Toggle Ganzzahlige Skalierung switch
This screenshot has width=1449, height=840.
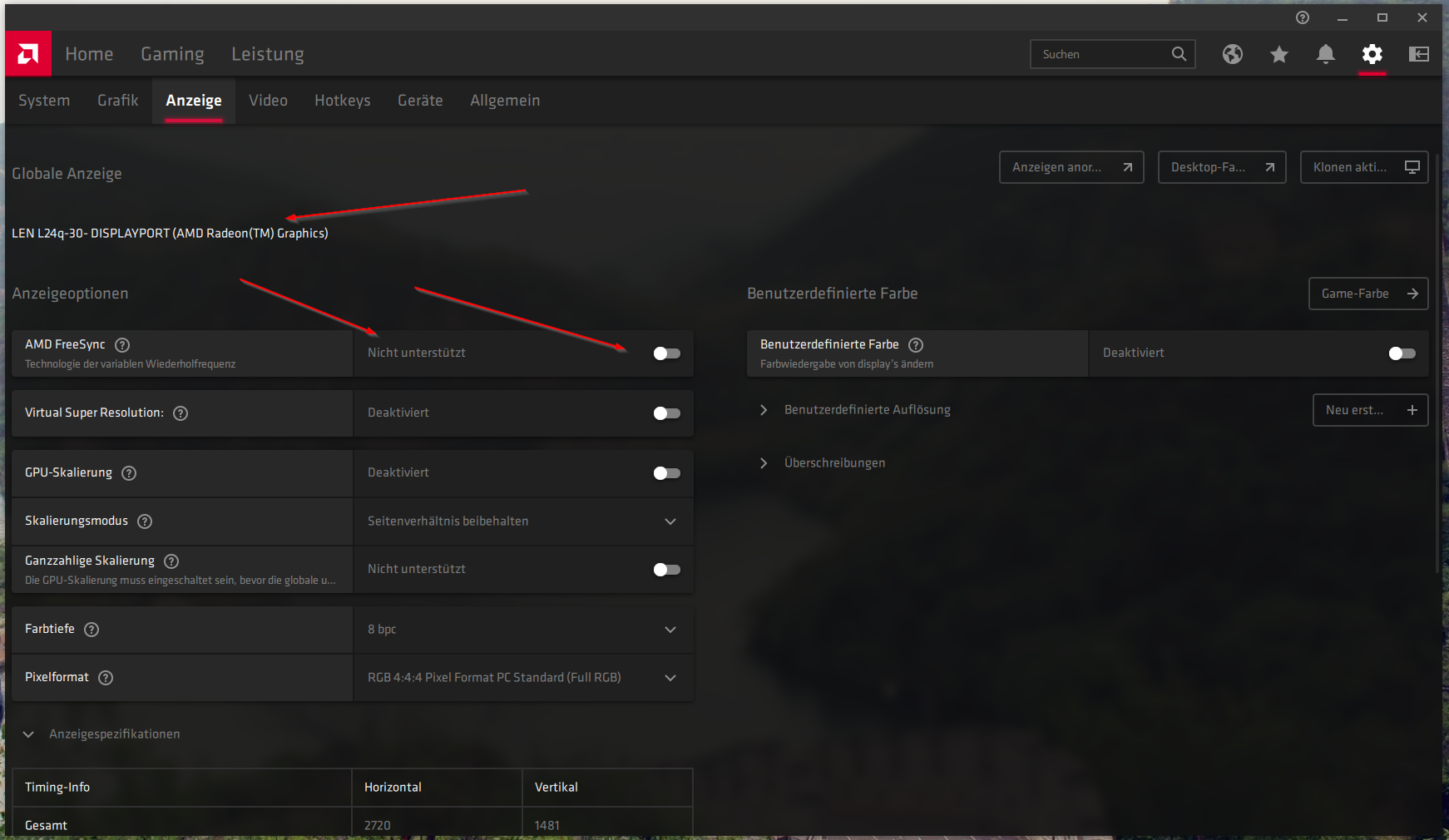coord(666,570)
